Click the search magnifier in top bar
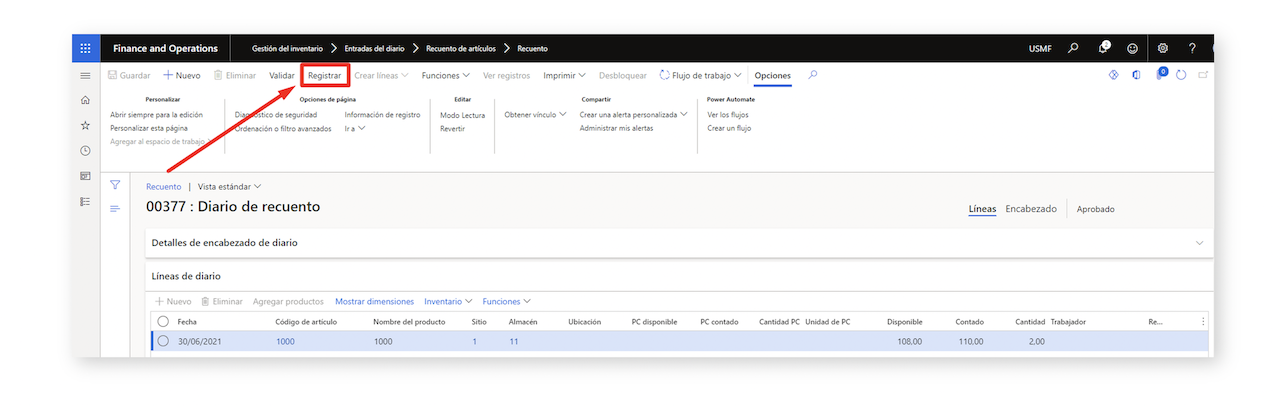1280x411 pixels. coord(1073,48)
